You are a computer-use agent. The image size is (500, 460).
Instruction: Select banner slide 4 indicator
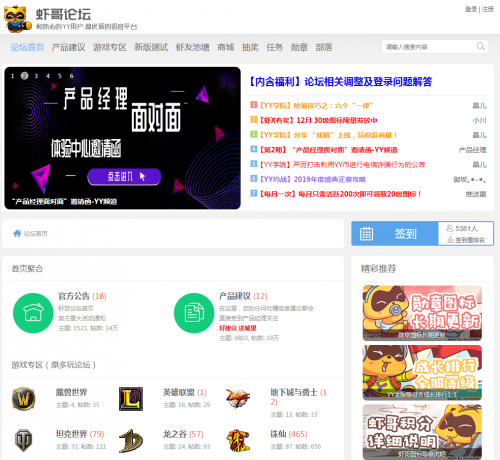point(48,76)
